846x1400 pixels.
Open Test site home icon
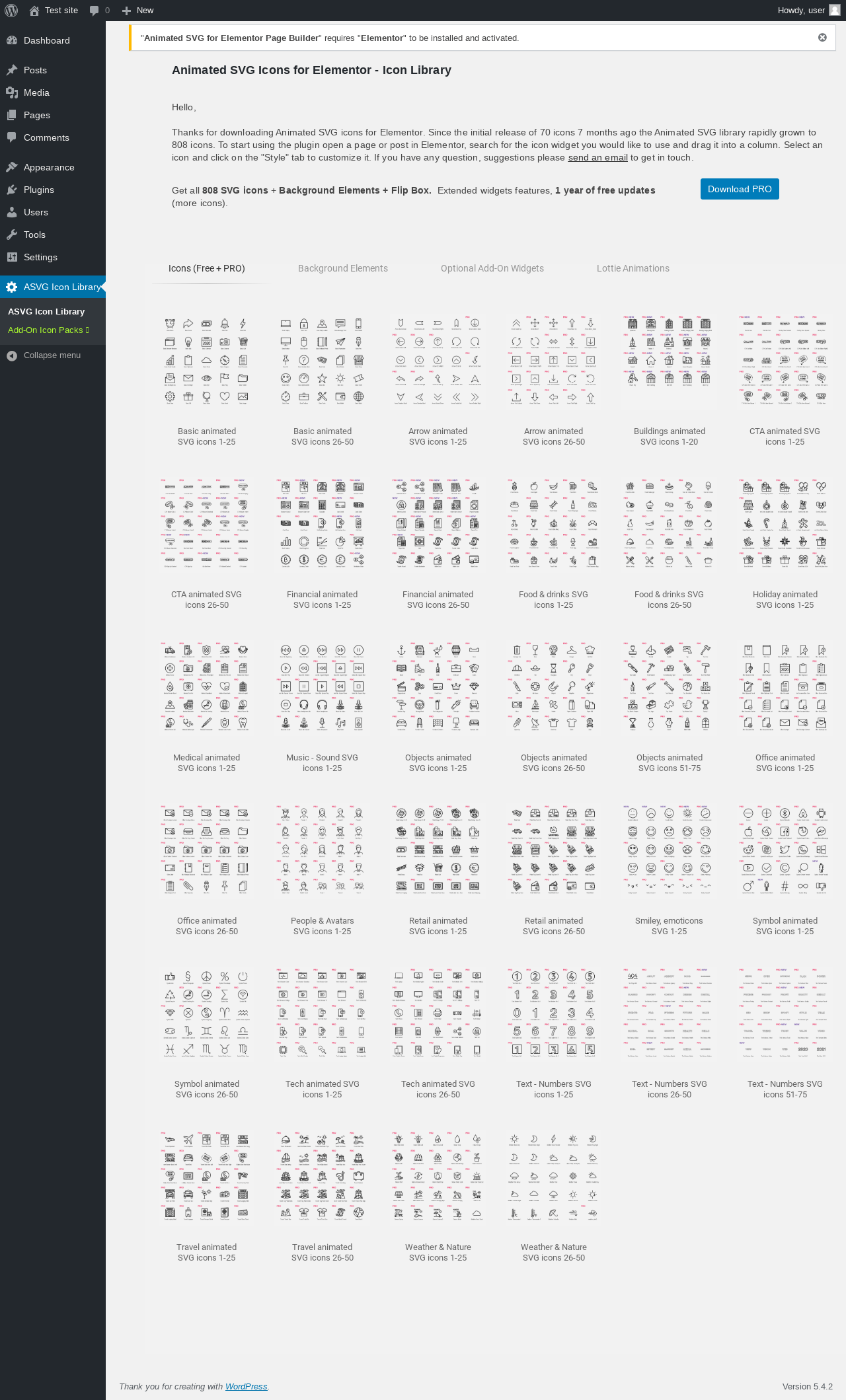[x=34, y=11]
